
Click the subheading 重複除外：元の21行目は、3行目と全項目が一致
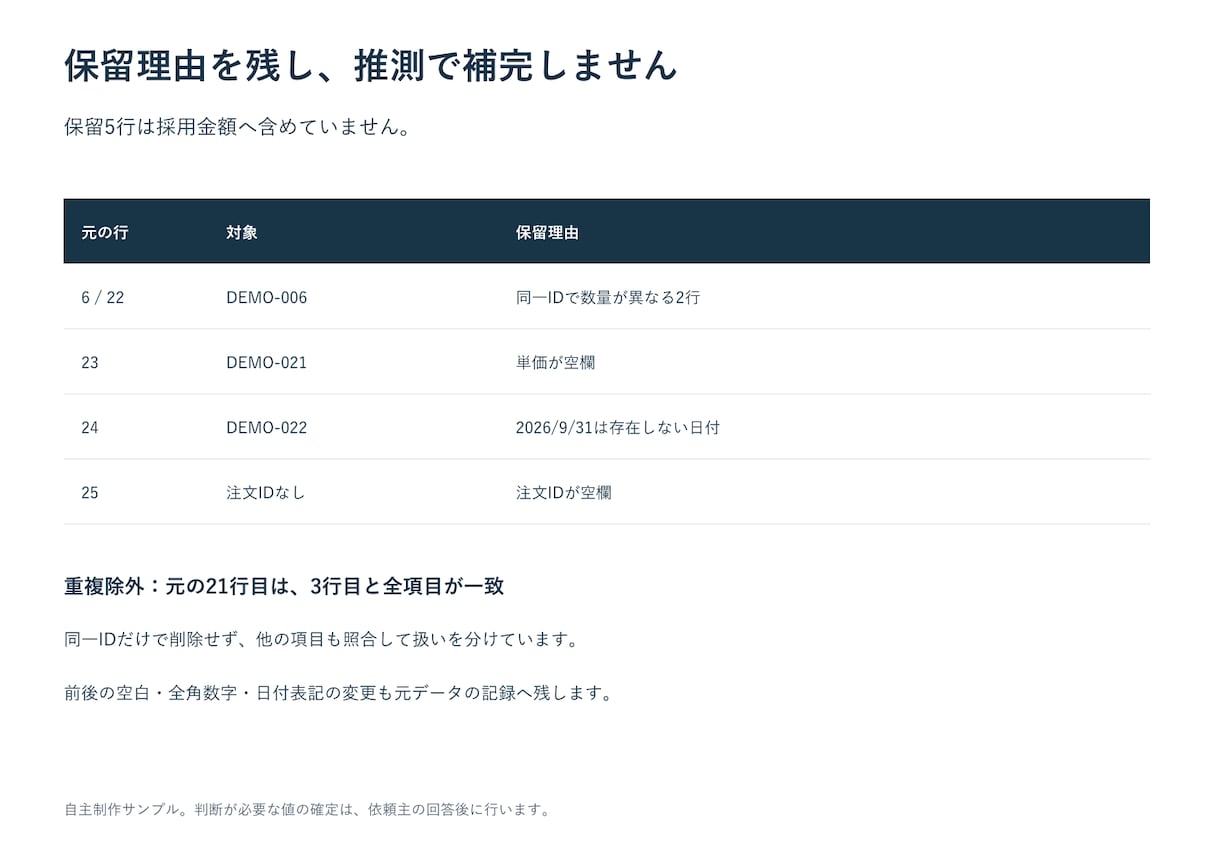284,586
